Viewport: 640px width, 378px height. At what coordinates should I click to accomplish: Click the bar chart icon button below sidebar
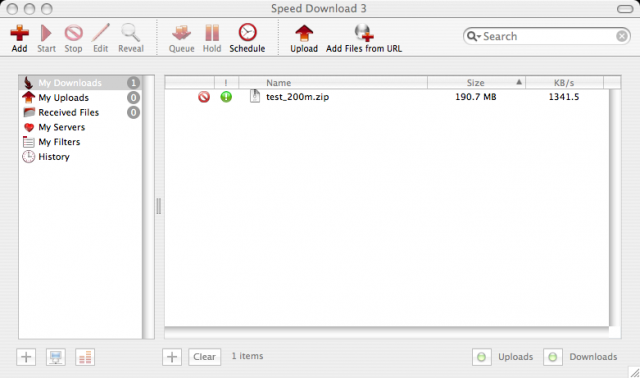85,357
